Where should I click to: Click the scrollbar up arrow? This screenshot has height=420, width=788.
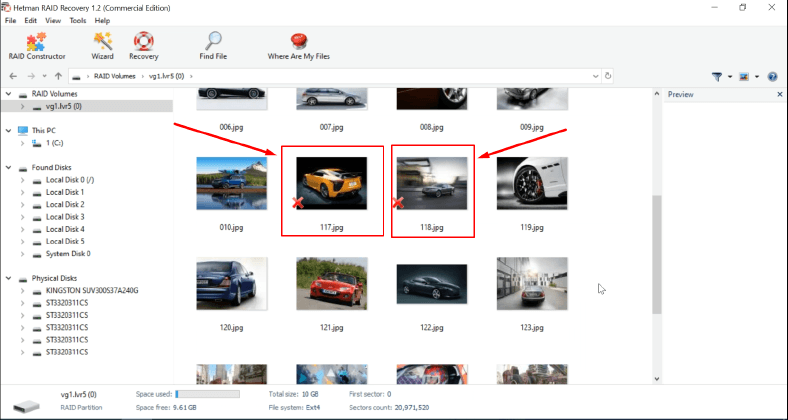tap(656, 93)
